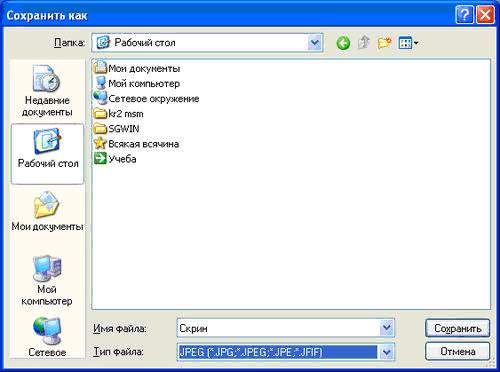This screenshot has height=372, width=500.
Task: Select the kr2 msm folder icon
Action: [100, 114]
